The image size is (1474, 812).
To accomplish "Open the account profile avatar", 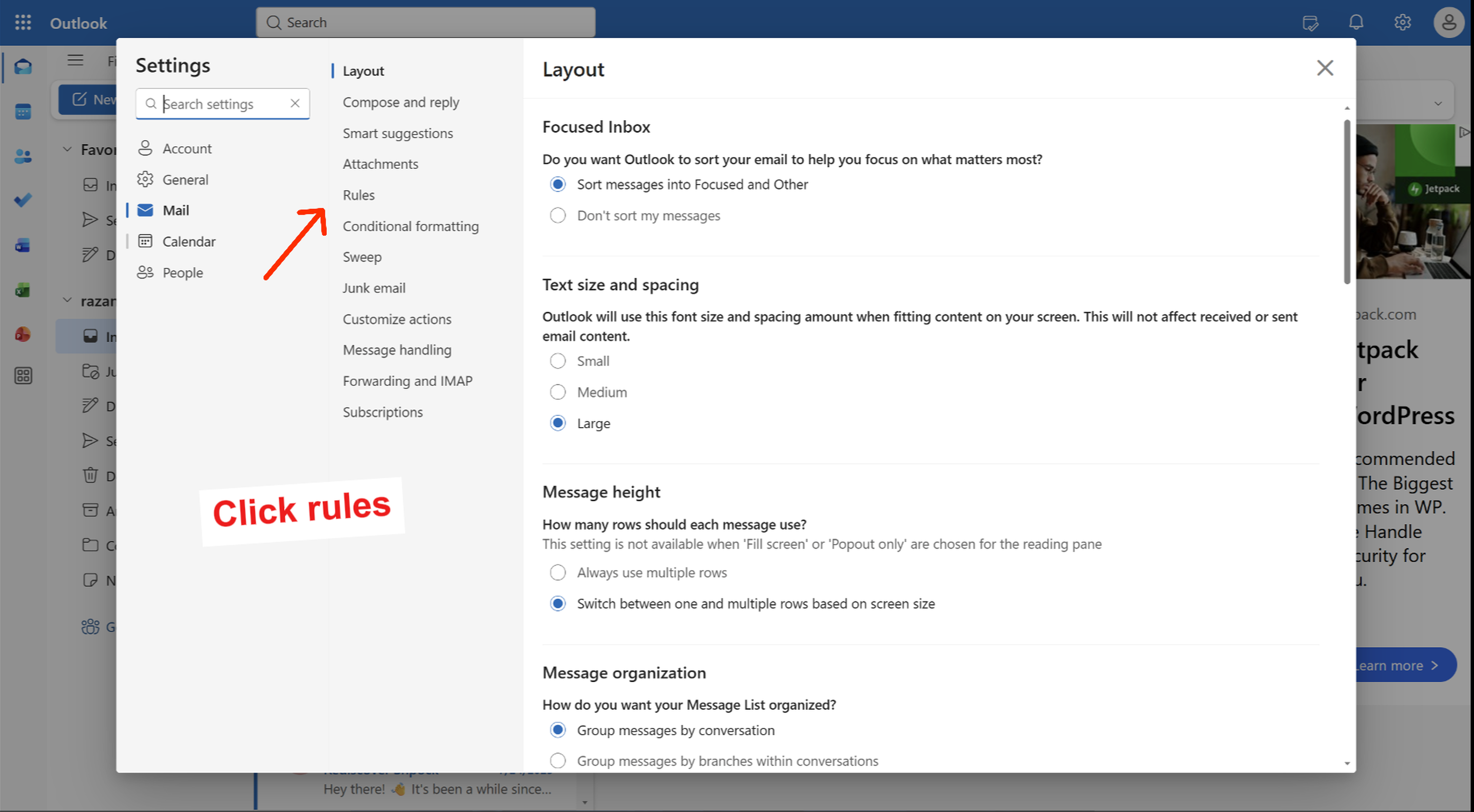I will tap(1449, 22).
